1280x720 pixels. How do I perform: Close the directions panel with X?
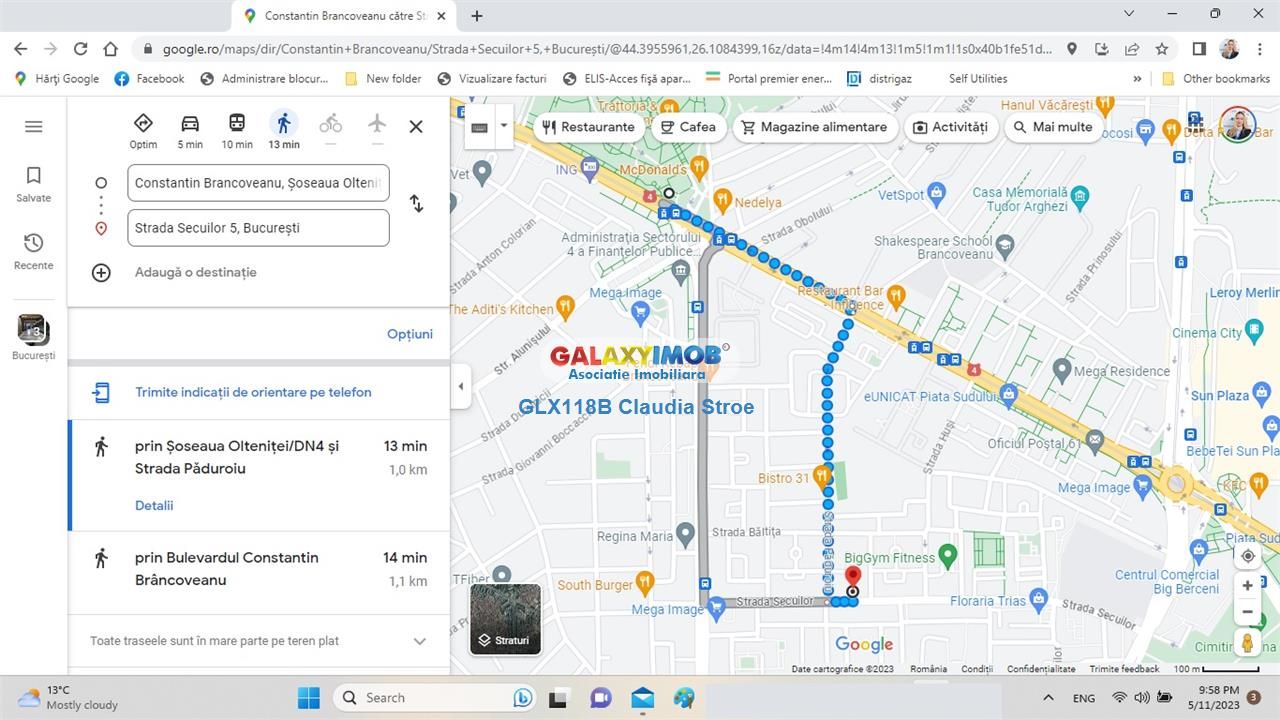pos(416,126)
